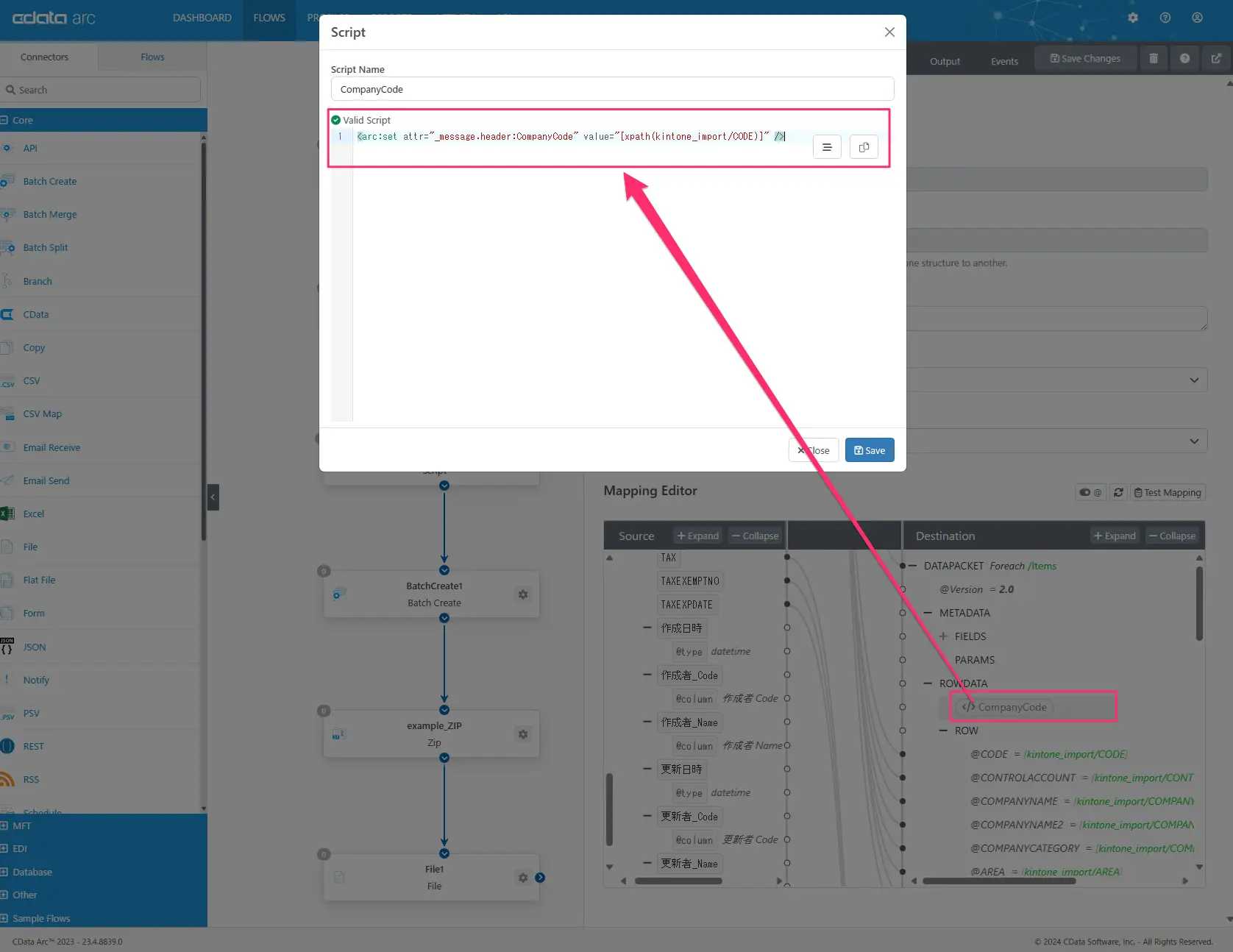Viewport: 1233px width, 952px height.
Task: Click the Test Mapping button
Action: [1167, 492]
